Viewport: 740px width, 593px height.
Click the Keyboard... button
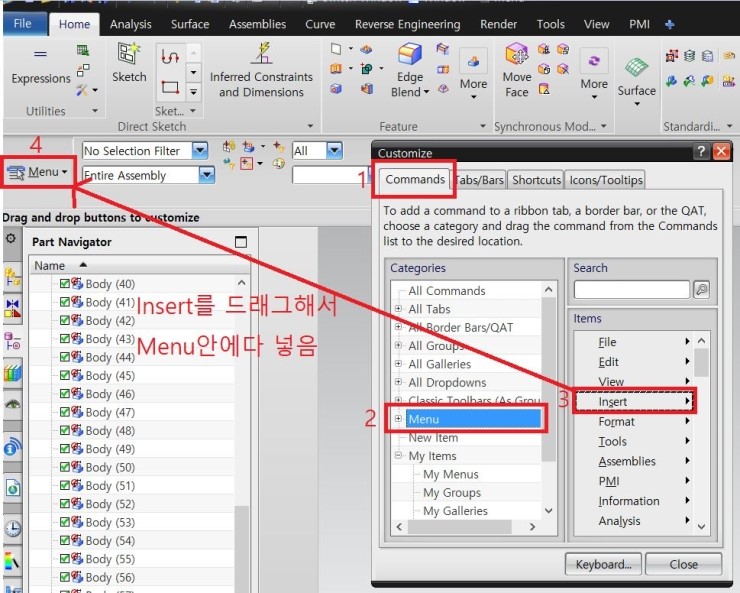point(603,564)
